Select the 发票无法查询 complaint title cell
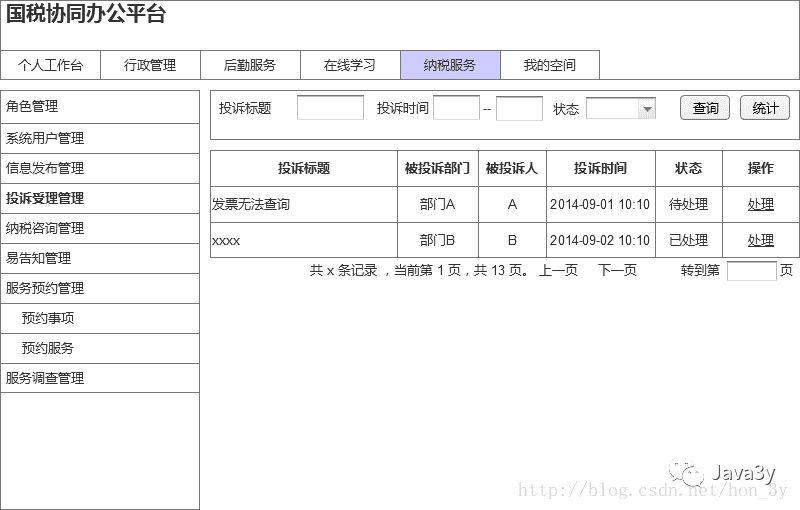Image resolution: width=800 pixels, height=510 pixels. pyautogui.click(x=304, y=205)
